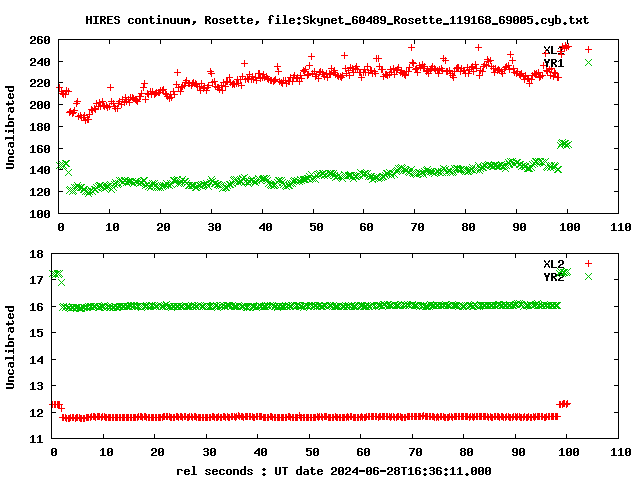This screenshot has height=480, width=640.
Task: Click the YR1 legend label in the top plot
Action: (553, 63)
